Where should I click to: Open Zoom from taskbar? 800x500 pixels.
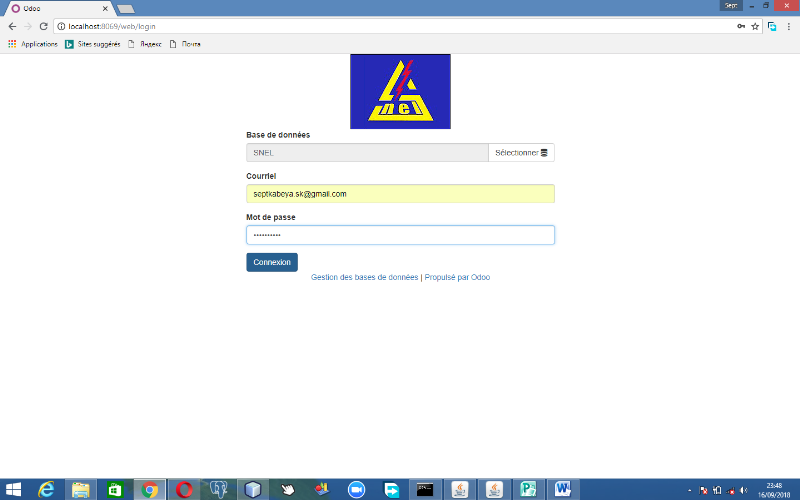357,490
